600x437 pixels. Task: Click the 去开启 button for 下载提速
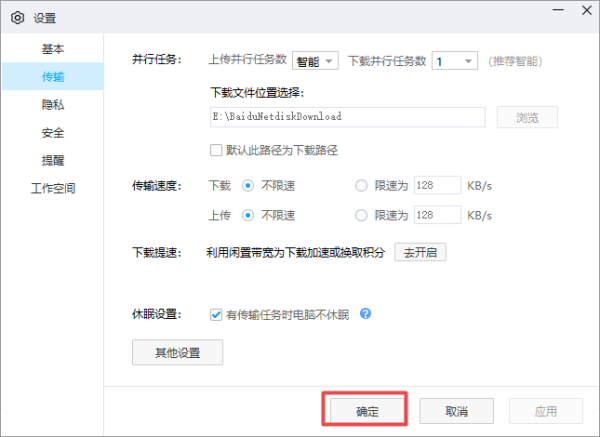pos(420,252)
